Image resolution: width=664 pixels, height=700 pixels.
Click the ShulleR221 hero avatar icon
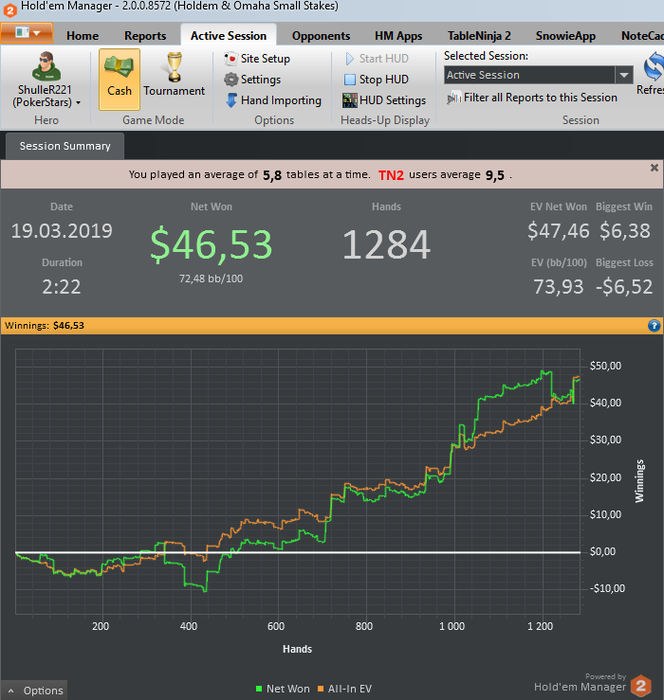pos(46,66)
